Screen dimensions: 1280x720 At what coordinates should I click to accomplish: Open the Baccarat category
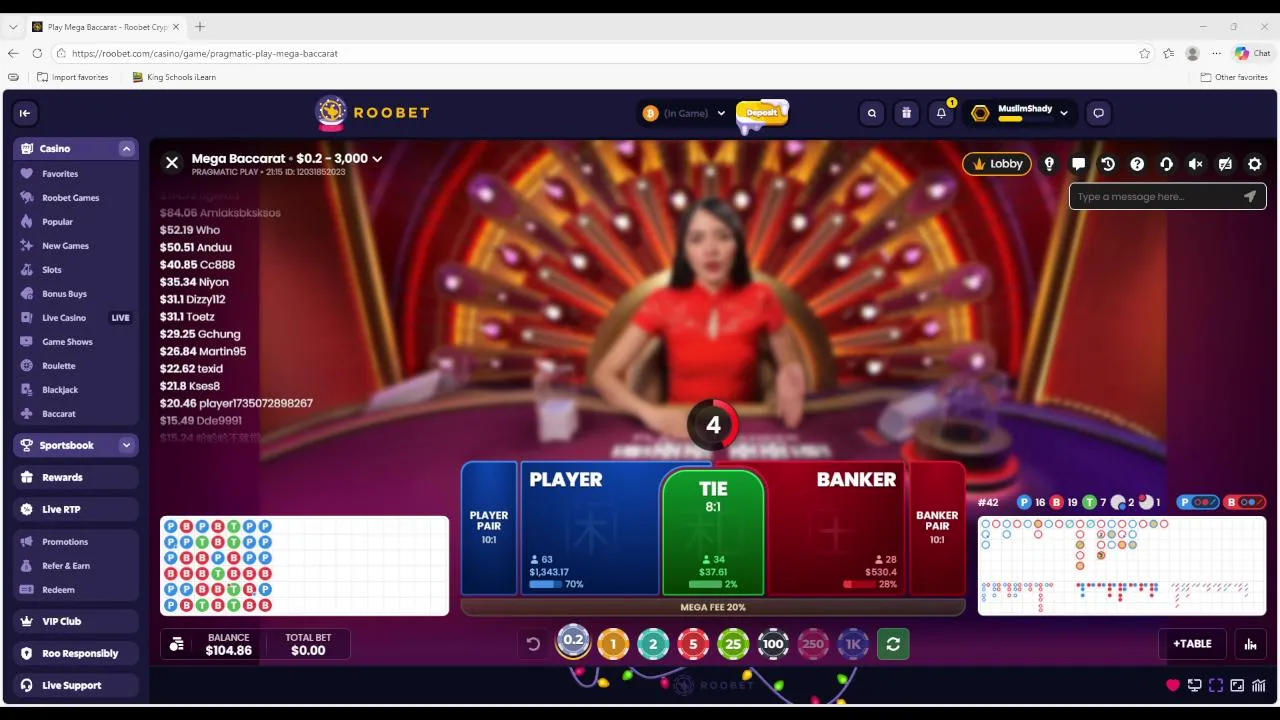tap(58, 414)
